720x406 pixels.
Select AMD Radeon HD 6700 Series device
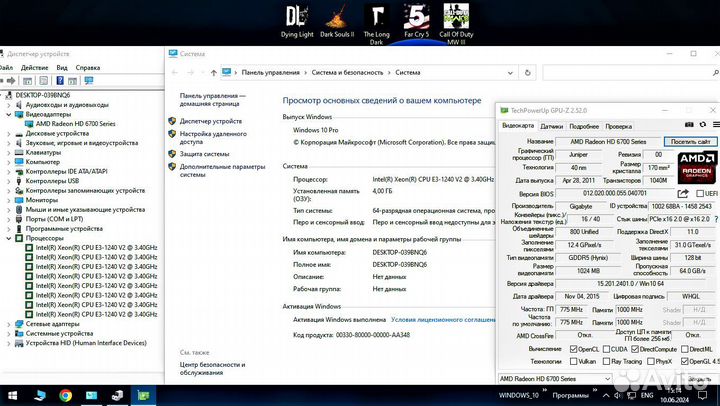click(75, 124)
